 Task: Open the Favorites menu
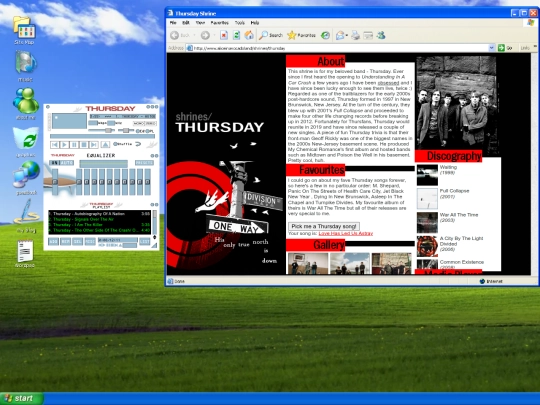click(x=220, y=23)
